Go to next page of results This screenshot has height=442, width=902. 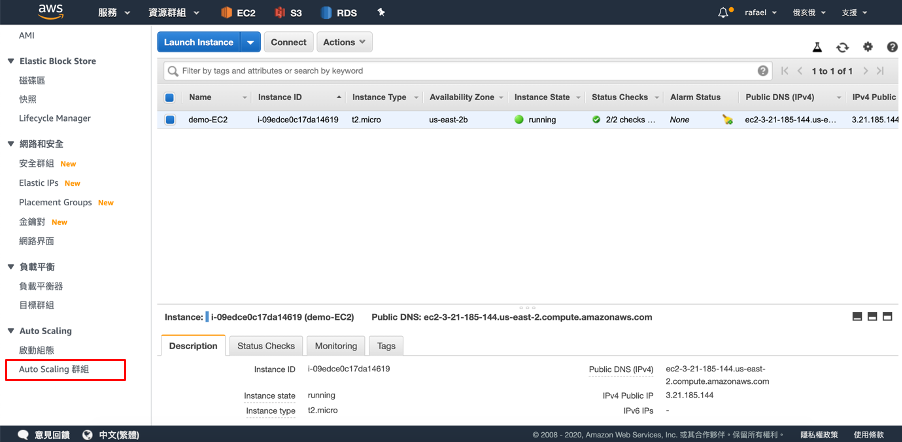[x=865, y=71]
